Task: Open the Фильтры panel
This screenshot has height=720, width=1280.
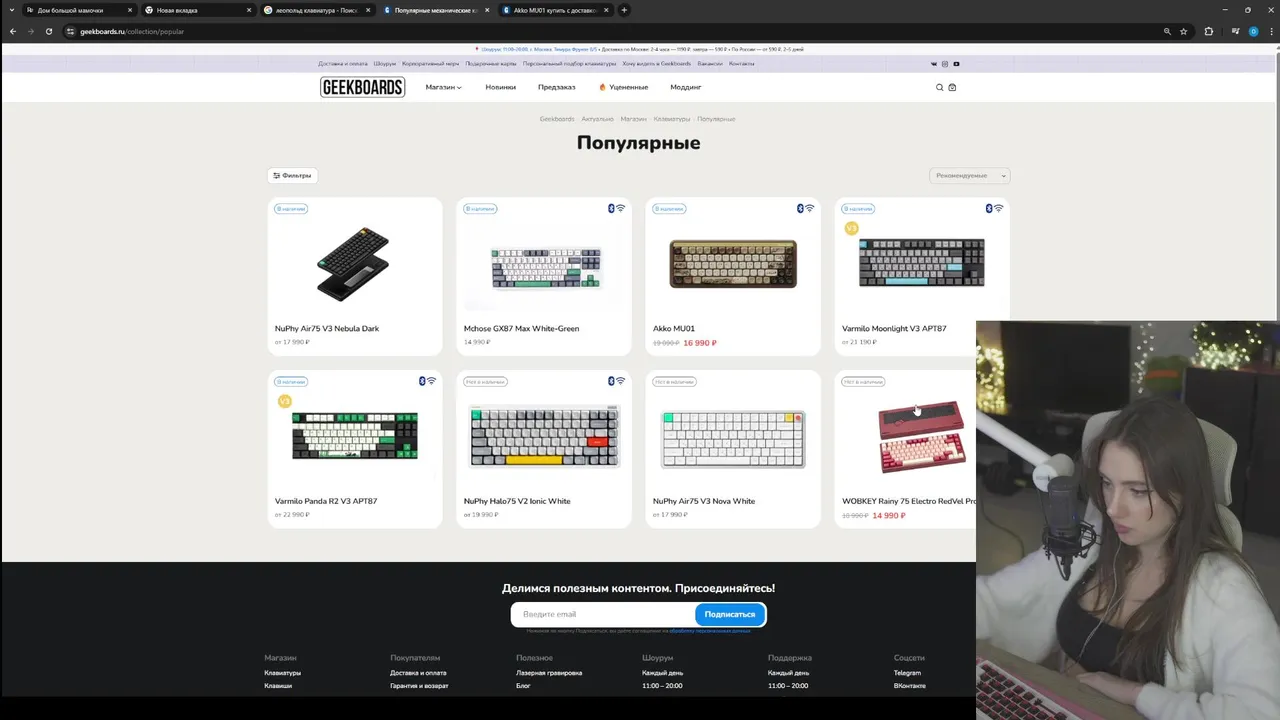Action: [292, 175]
